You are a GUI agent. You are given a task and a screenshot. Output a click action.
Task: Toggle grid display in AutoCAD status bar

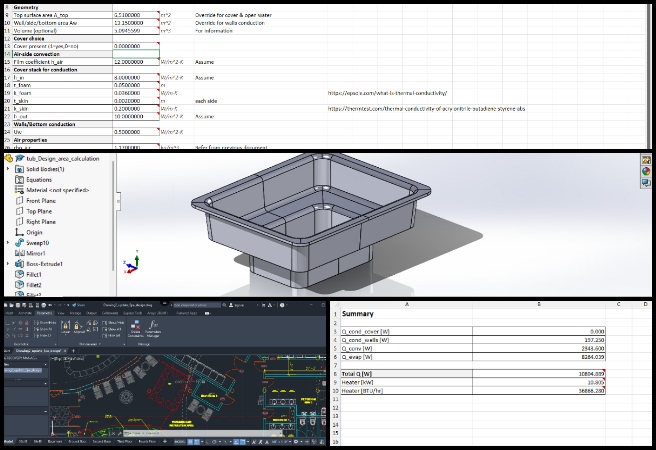(x=190, y=441)
